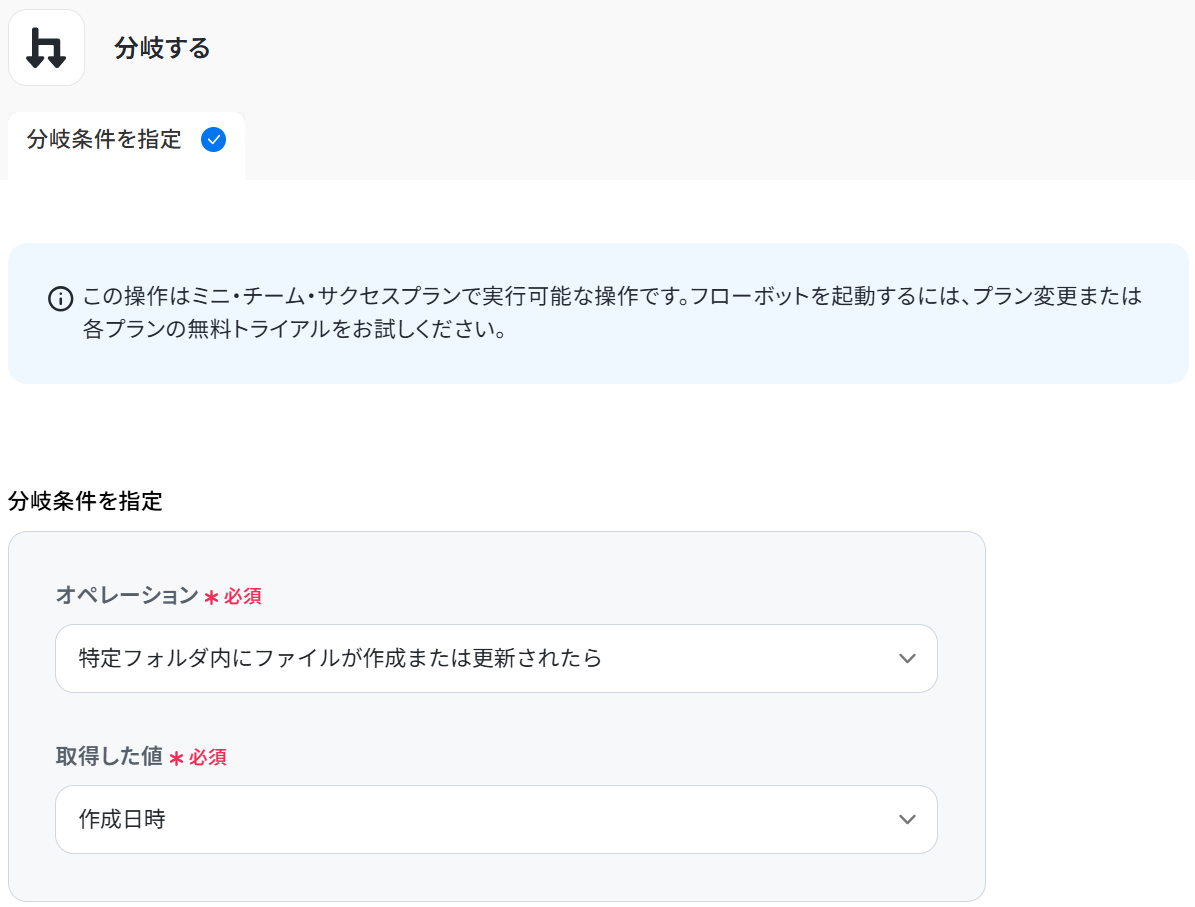Click the 必須 marker next to 取得した値
The image size is (1195, 907).
[x=208, y=758]
